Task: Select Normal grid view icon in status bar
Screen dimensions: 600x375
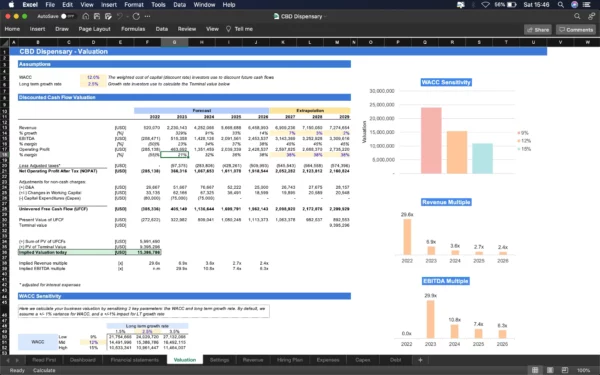Action: [535, 370]
